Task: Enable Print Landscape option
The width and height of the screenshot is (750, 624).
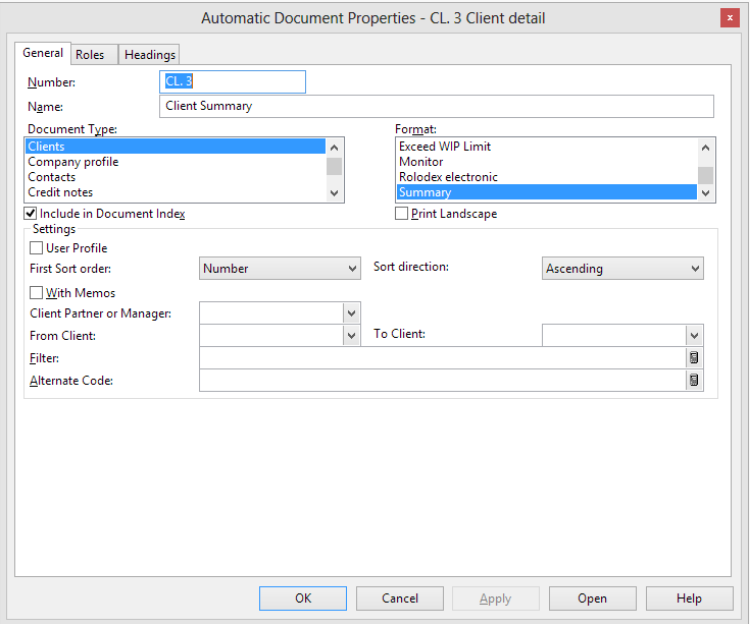Action: tap(402, 214)
